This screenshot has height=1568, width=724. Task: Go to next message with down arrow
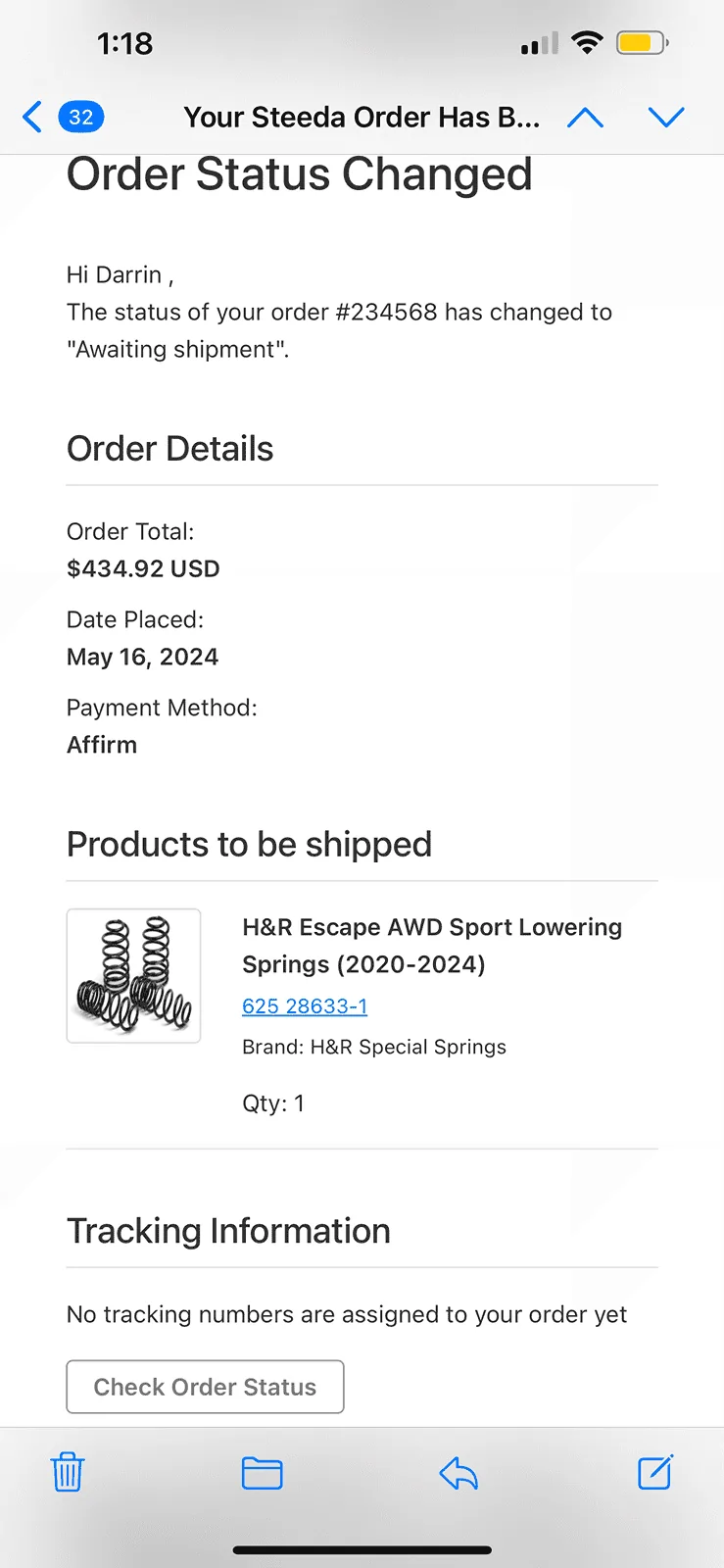point(666,118)
